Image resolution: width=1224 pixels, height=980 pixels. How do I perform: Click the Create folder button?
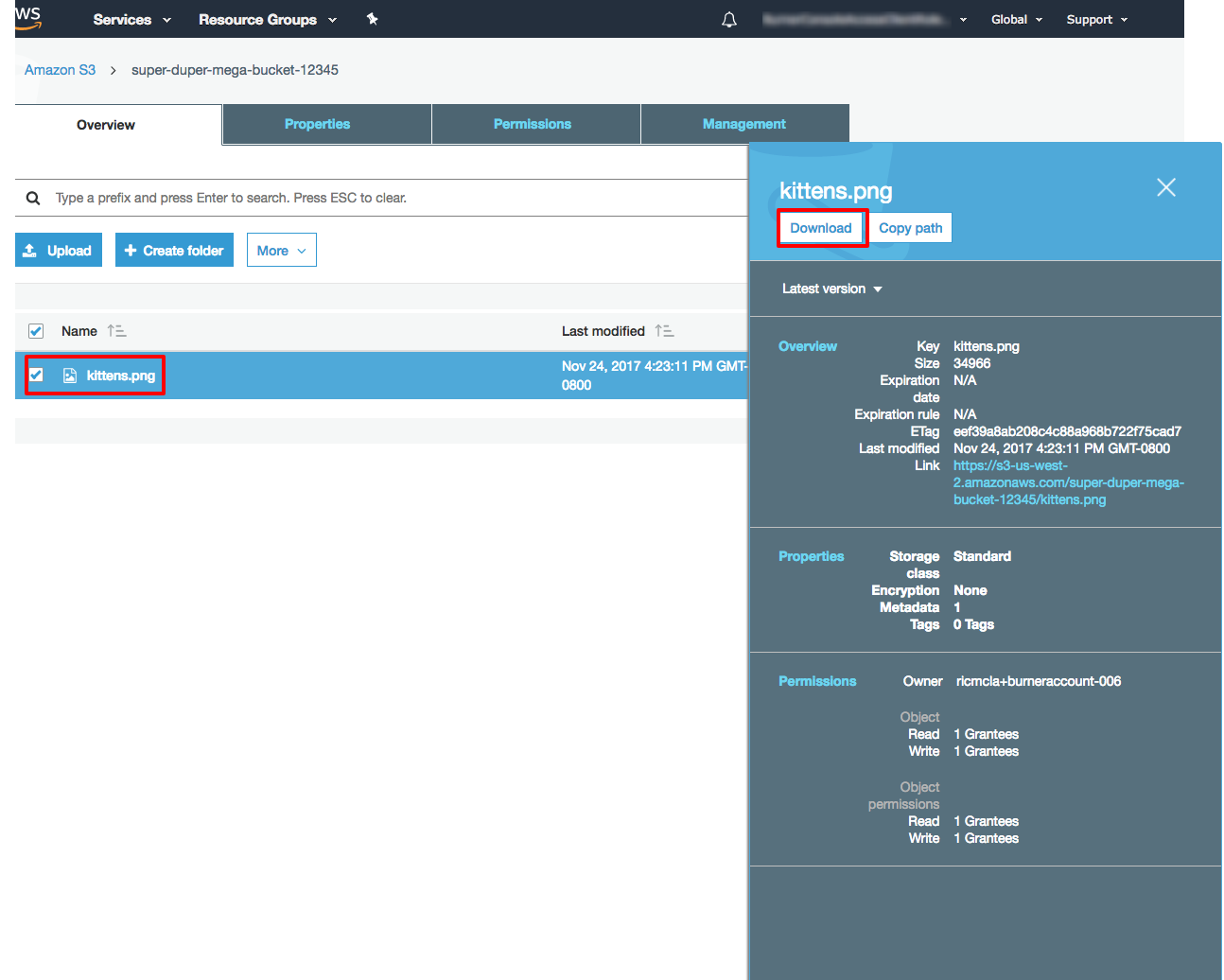(x=174, y=250)
